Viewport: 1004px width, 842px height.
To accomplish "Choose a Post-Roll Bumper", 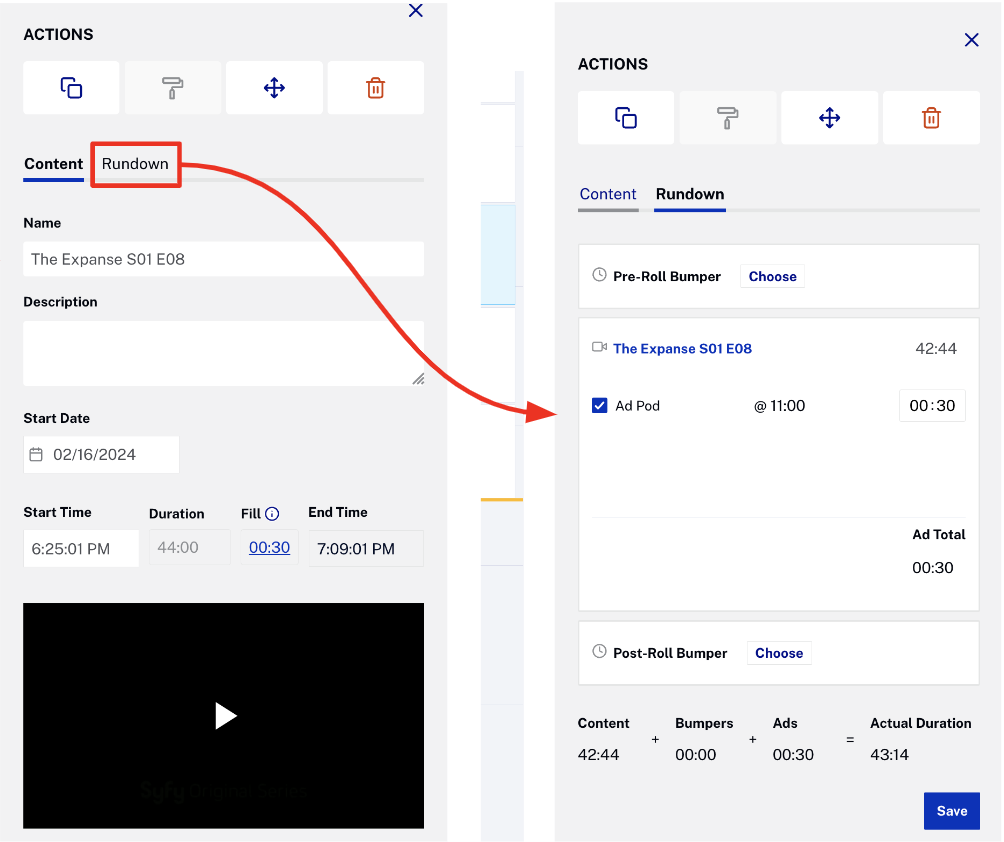I will [778, 653].
